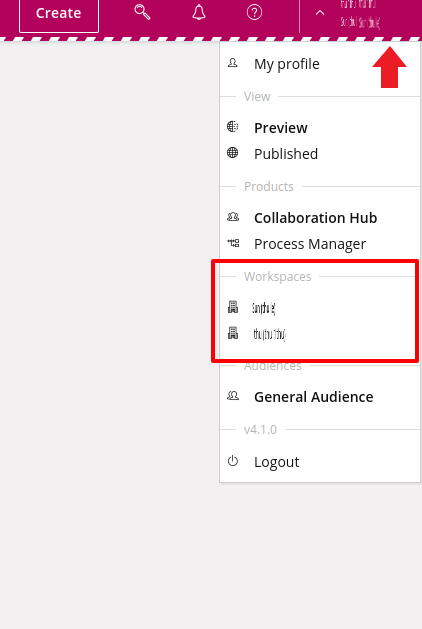Screen dimensions: 422x629
Task: Click the Preview dotted globe icon
Action: tap(233, 127)
